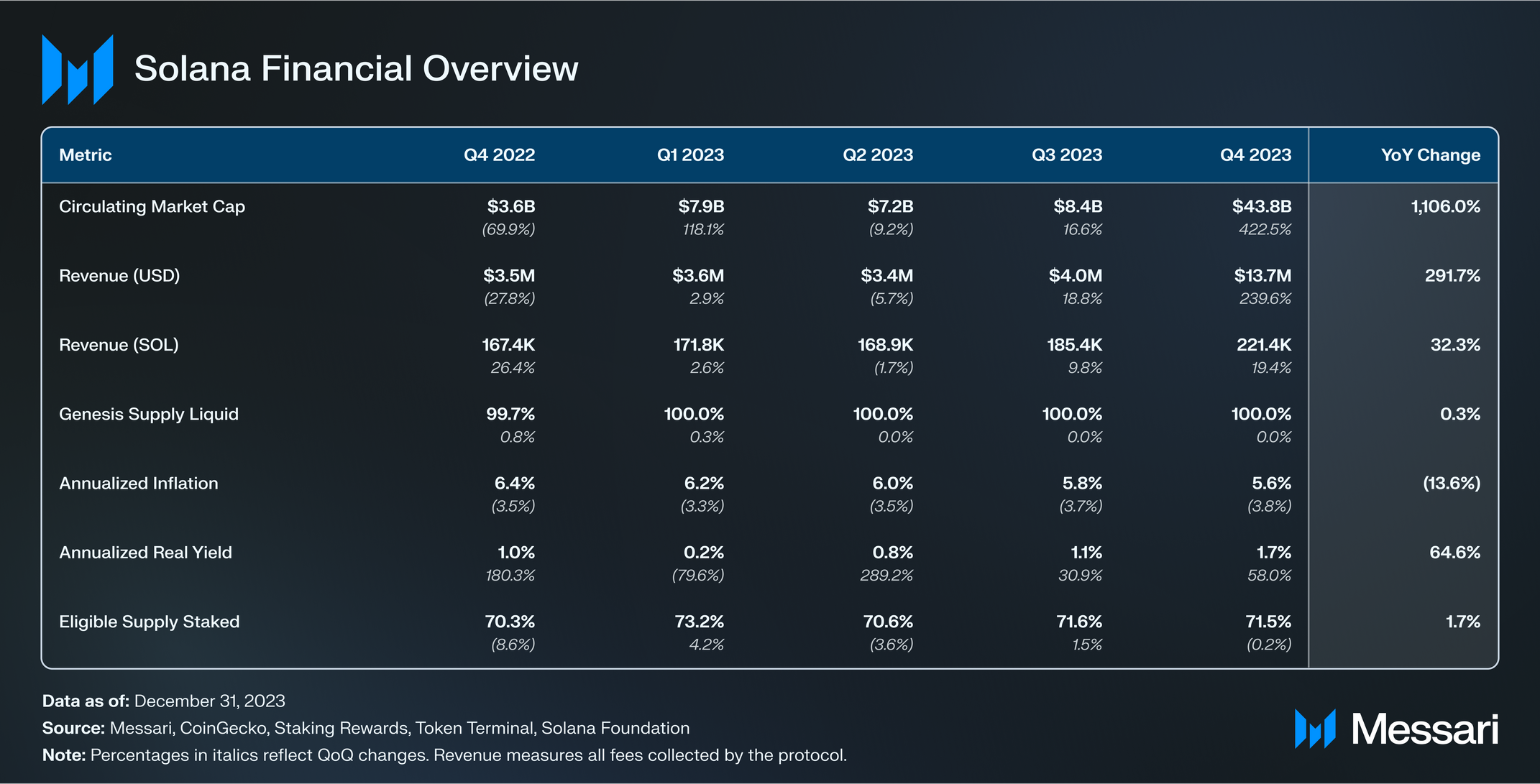Click the Q3 2023 column header
The image size is (1540, 784).
(x=1067, y=155)
